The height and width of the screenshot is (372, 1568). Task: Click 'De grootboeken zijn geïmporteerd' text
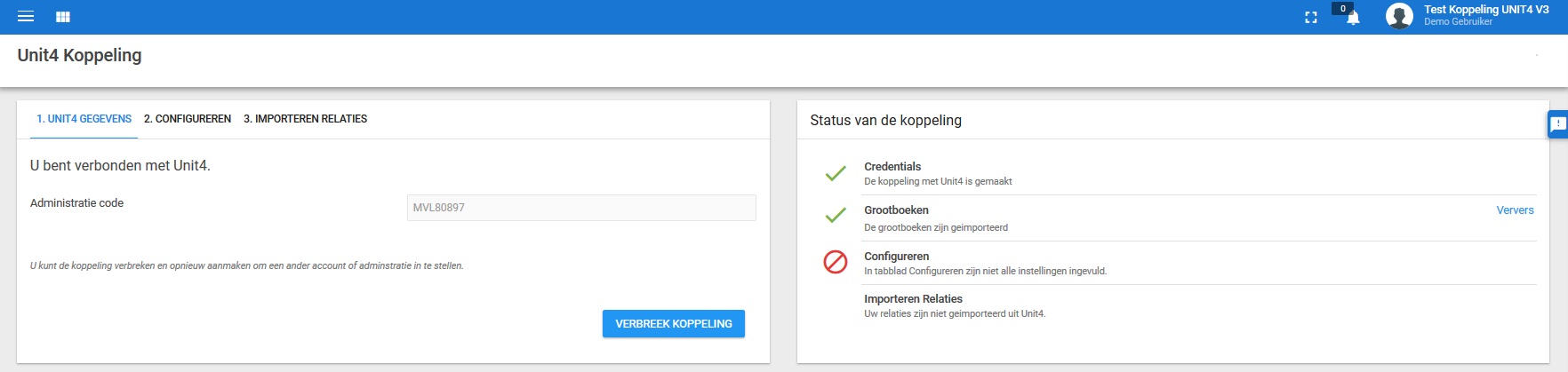[936, 227]
